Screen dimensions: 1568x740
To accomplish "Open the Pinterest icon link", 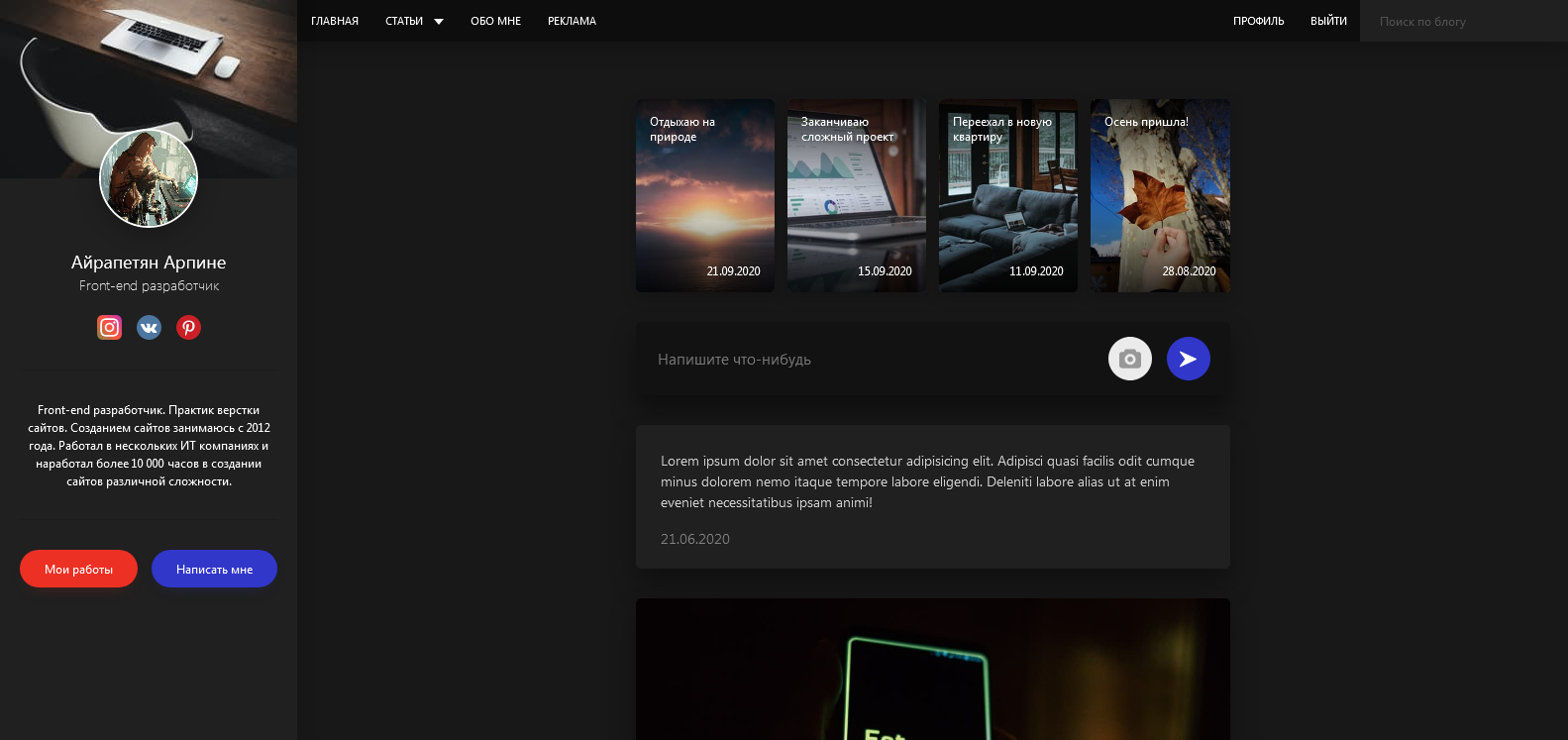I will (x=188, y=327).
